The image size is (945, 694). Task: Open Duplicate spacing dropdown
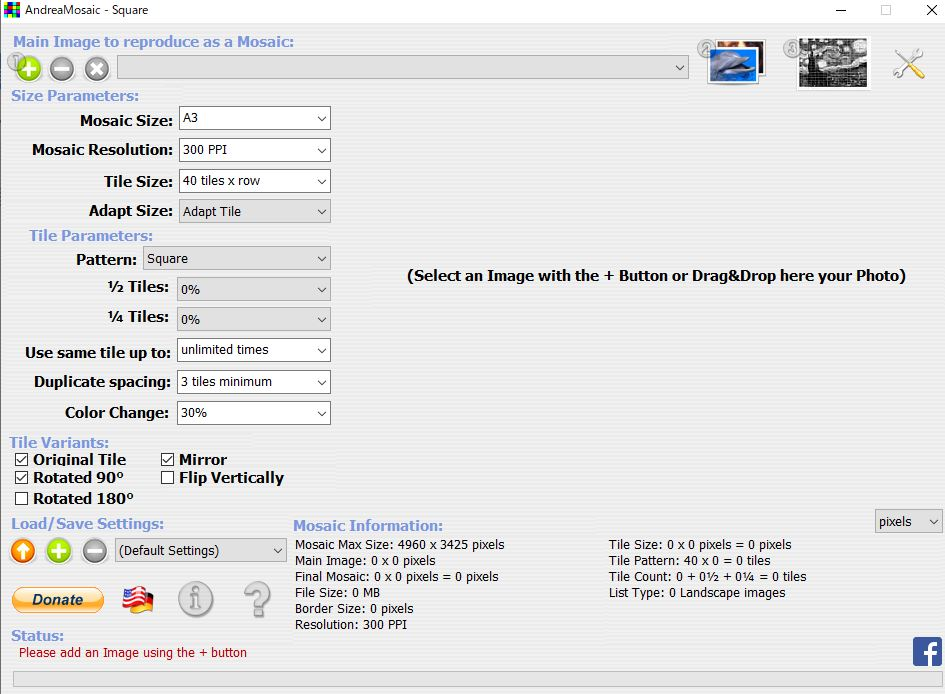(x=254, y=382)
